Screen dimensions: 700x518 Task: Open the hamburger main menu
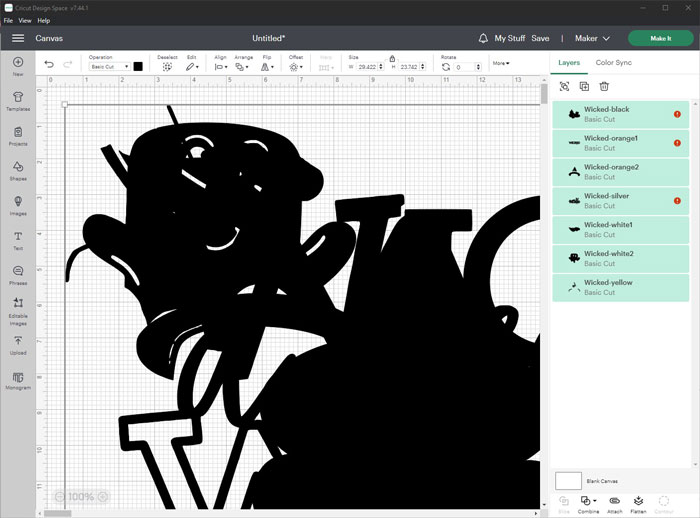pos(18,38)
